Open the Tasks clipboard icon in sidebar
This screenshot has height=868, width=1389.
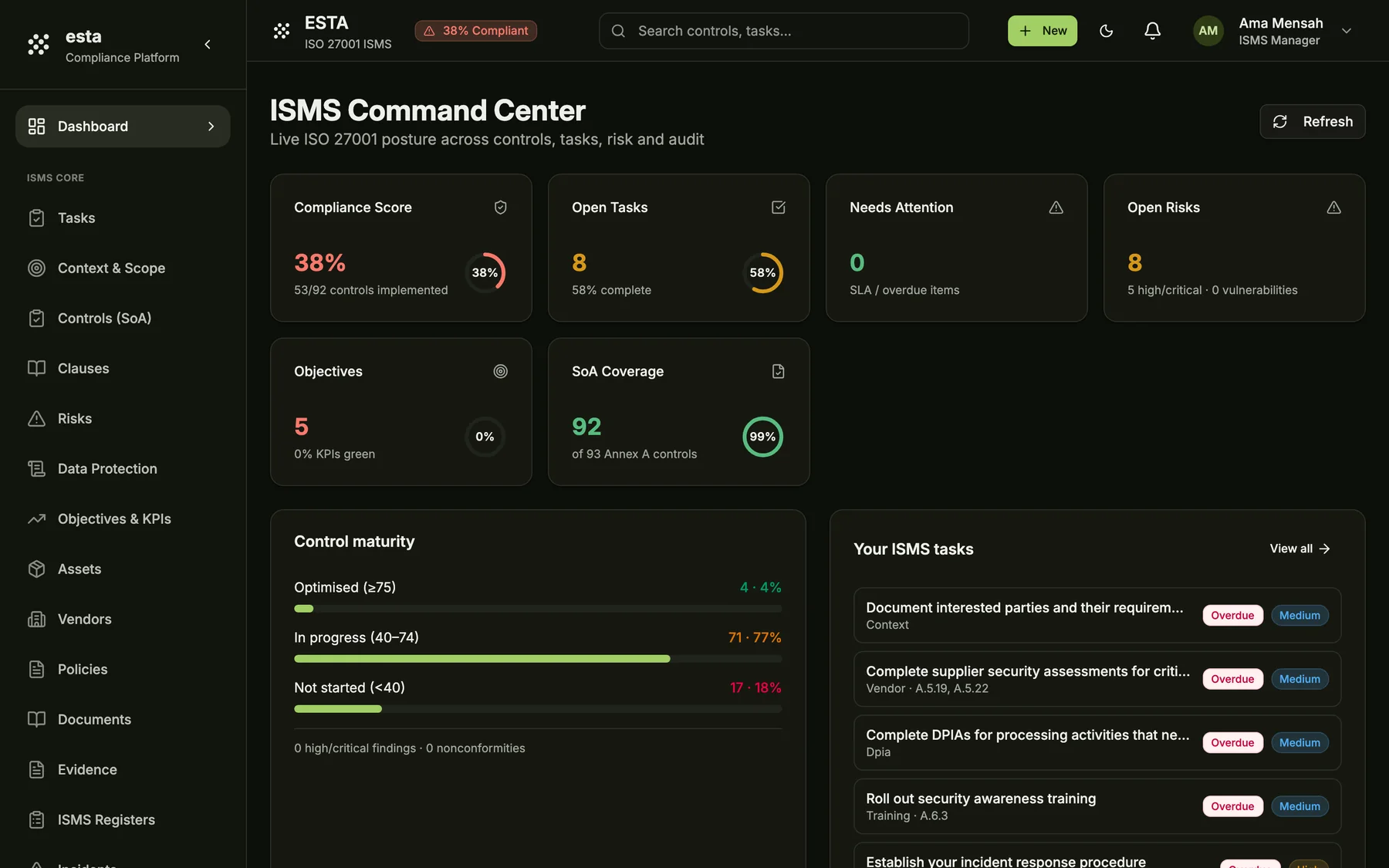[36, 218]
